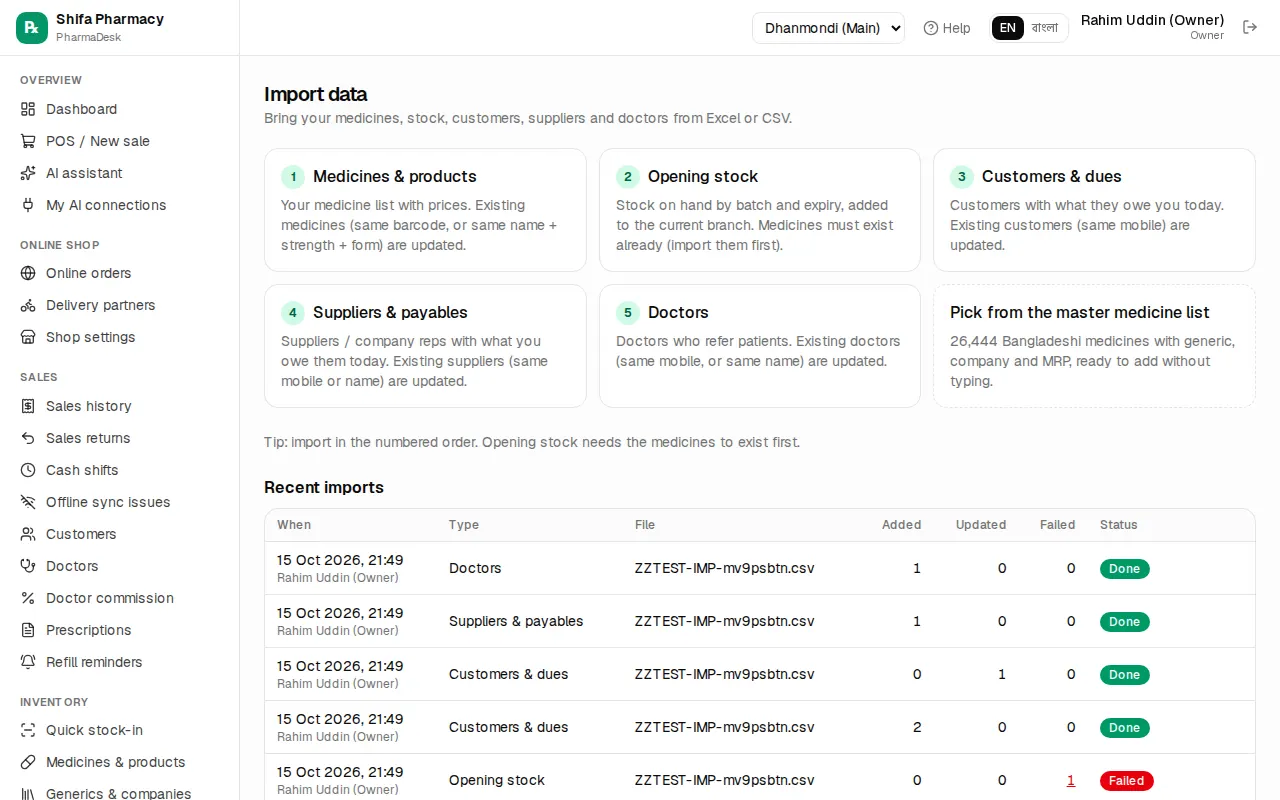Click the Shifa Pharmacy Px logo icon

tap(32, 28)
